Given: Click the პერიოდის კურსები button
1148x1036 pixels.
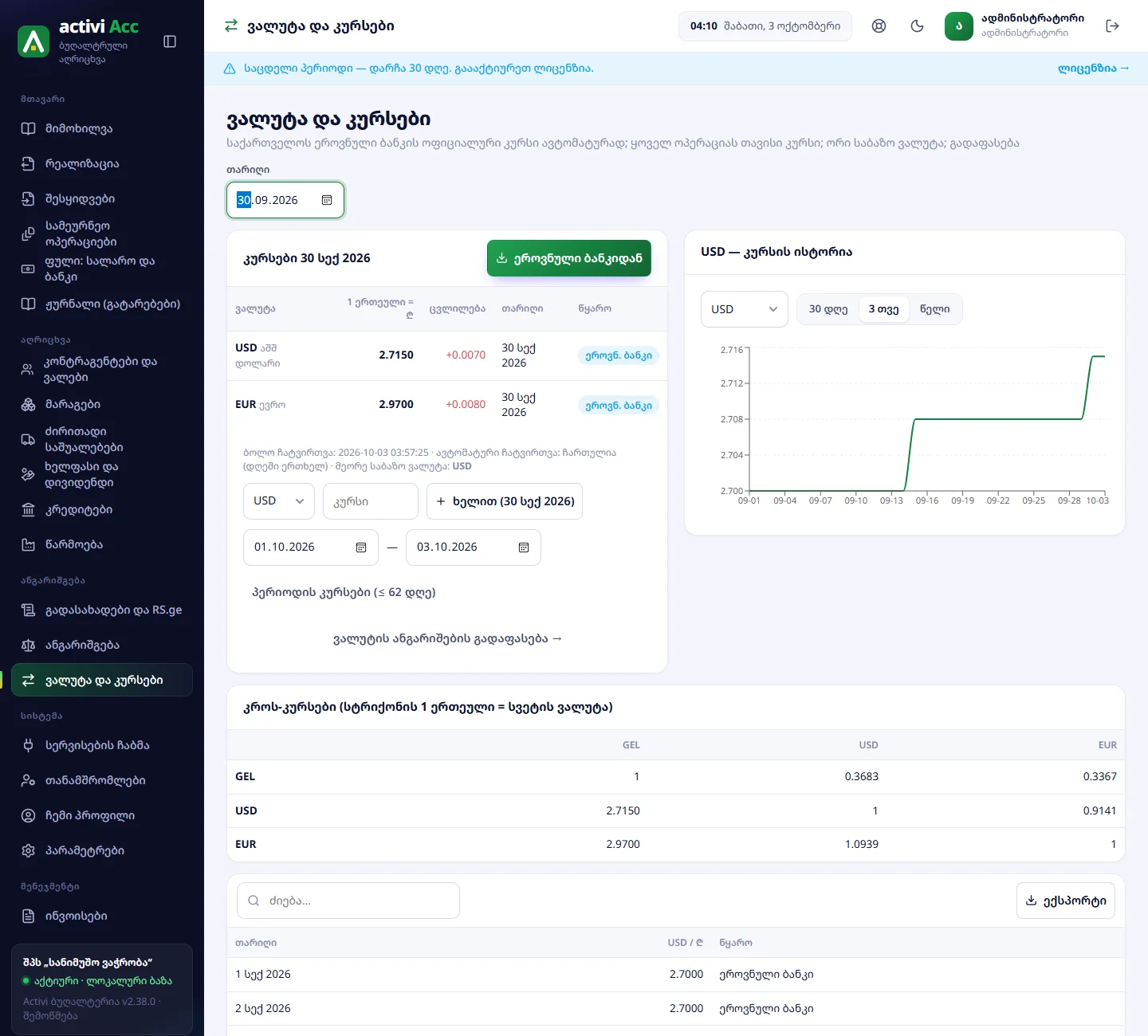Looking at the screenshot, I should (x=344, y=592).
